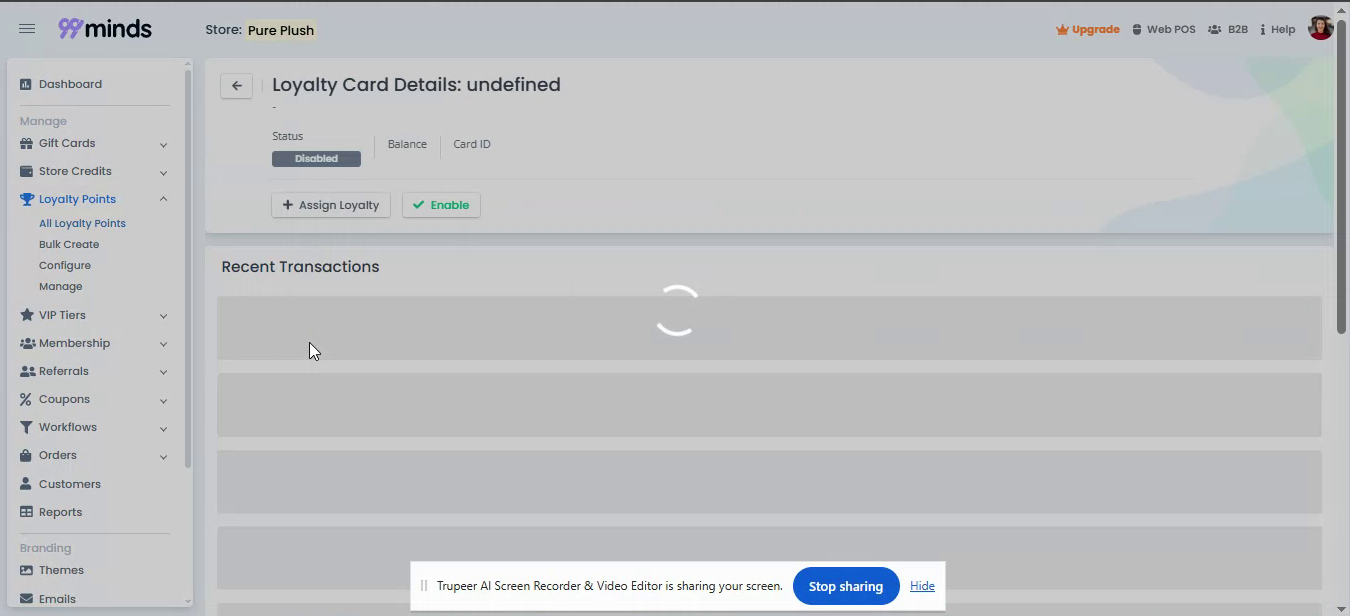The image size is (1350, 616).
Task: Click the Customers person icon
Action: (26, 484)
